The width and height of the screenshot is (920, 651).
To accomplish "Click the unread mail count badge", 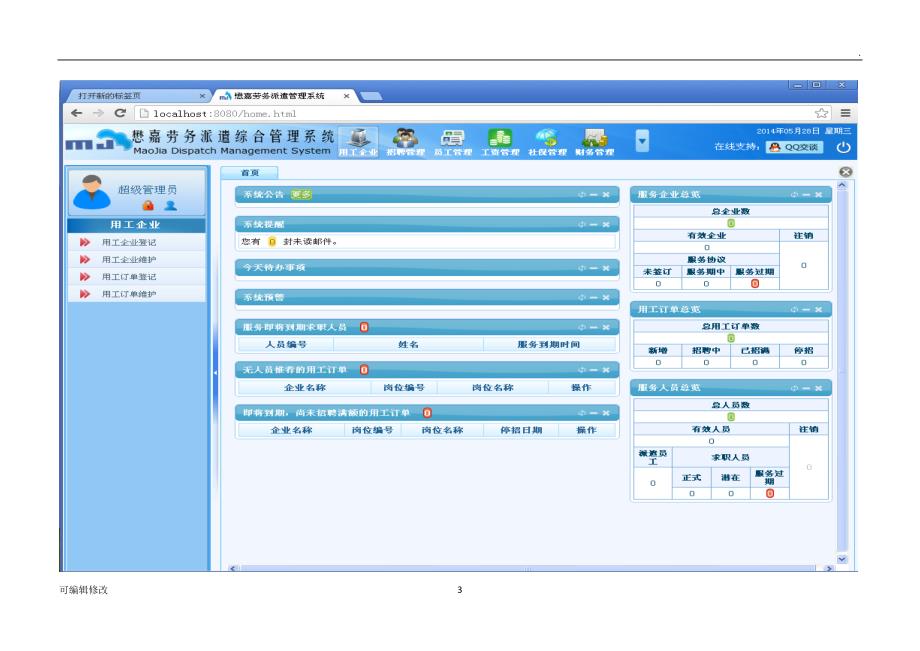I will (272, 242).
